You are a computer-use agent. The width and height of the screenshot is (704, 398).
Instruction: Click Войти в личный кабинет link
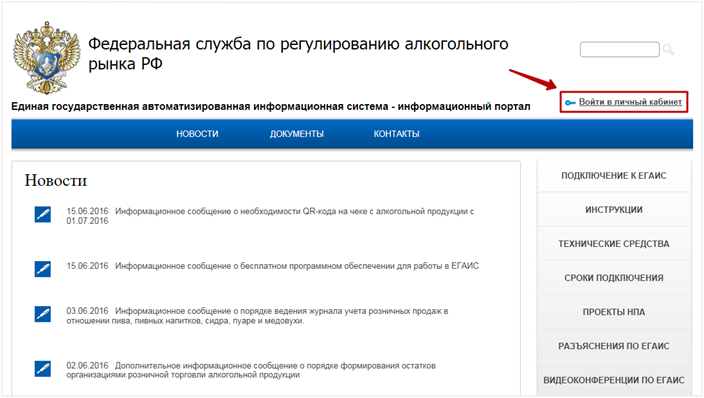(x=630, y=102)
